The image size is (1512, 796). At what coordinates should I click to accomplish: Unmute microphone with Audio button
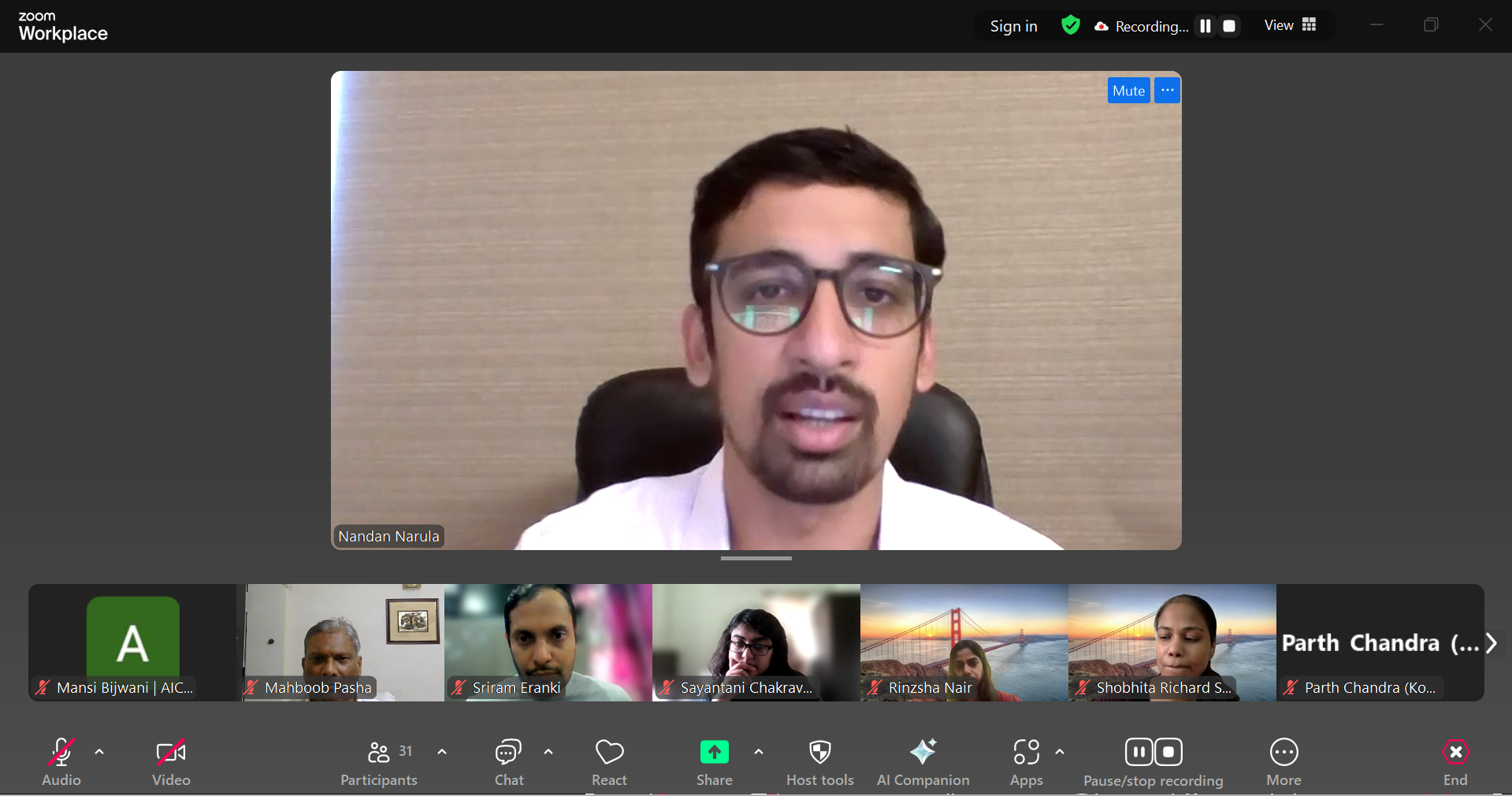click(61, 761)
